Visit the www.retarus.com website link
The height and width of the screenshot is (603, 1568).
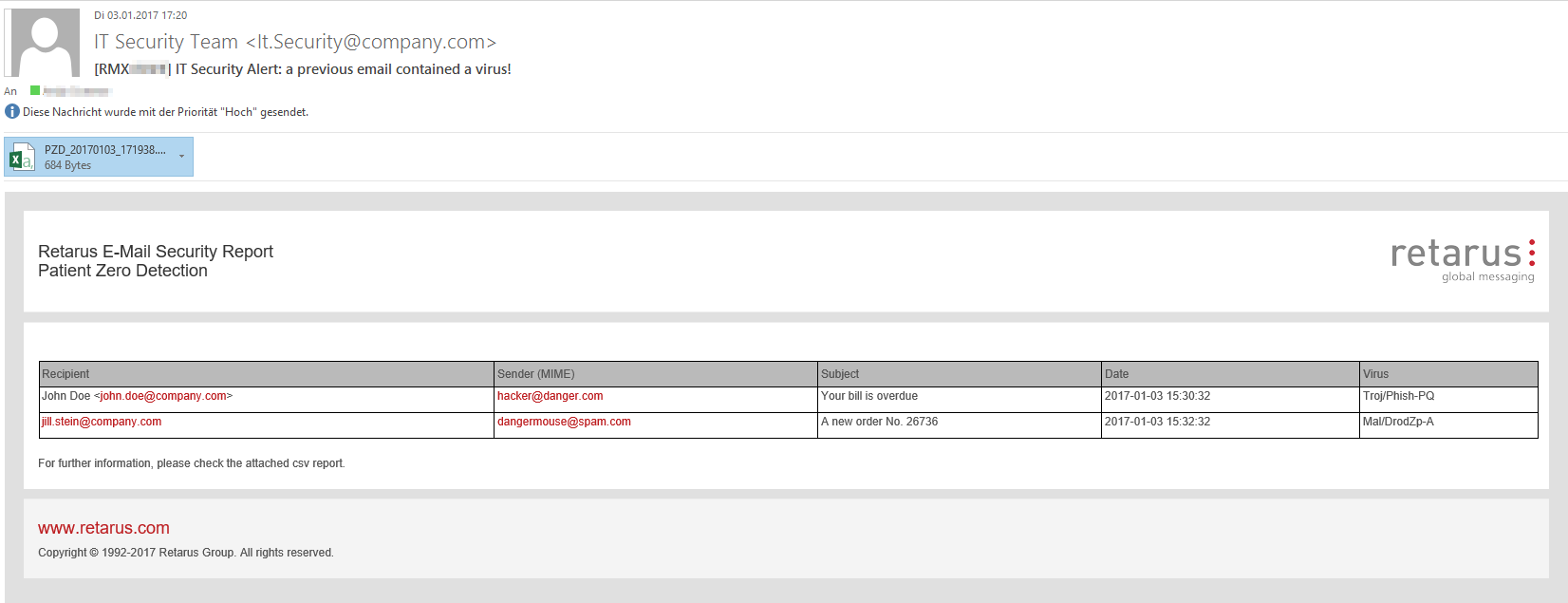[103, 528]
